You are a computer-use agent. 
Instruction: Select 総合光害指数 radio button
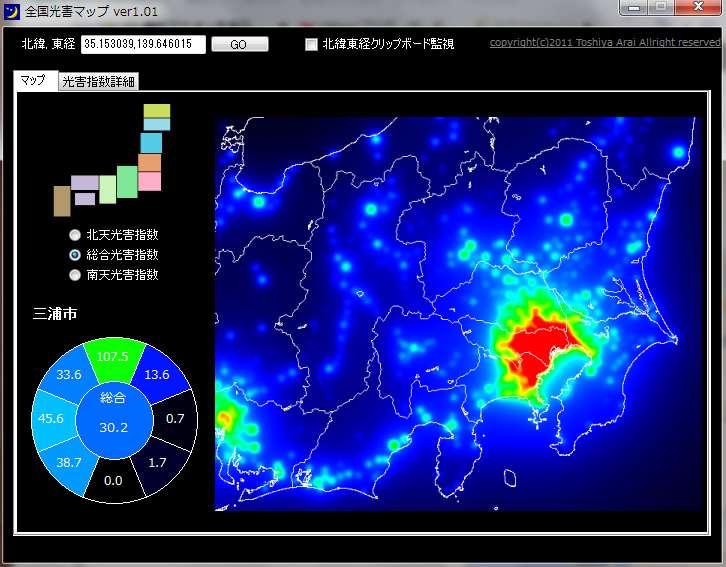pos(75,255)
